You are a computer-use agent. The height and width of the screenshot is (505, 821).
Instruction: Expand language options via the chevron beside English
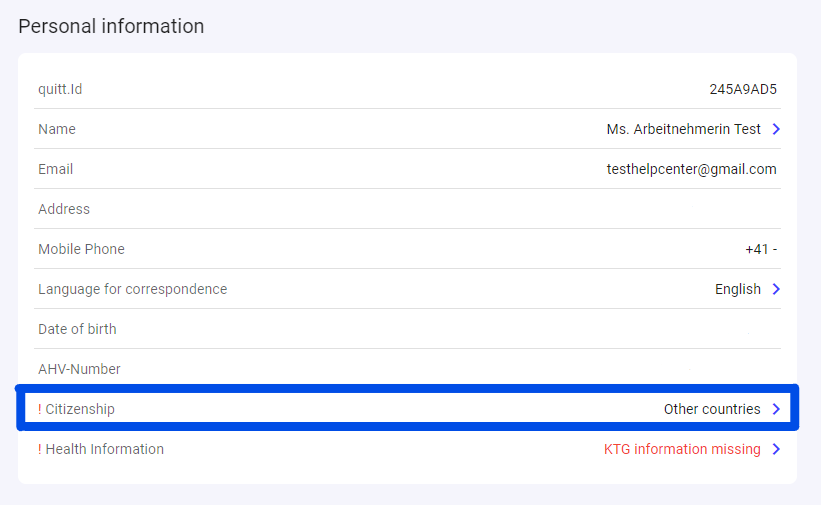[x=776, y=289]
